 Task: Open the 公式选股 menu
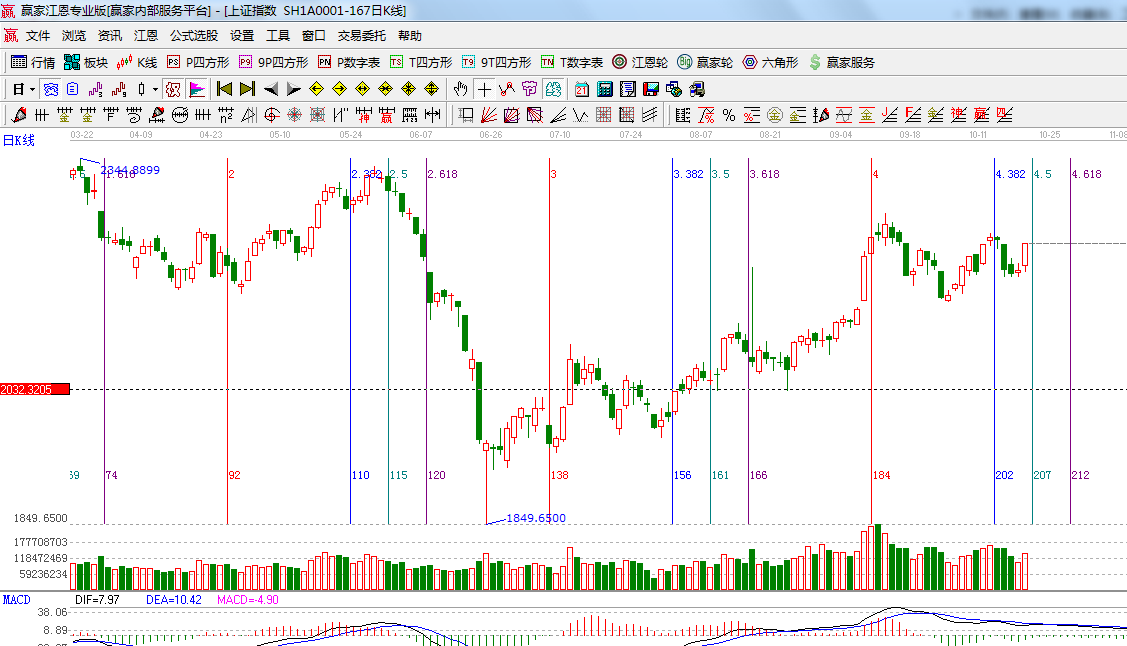point(193,35)
